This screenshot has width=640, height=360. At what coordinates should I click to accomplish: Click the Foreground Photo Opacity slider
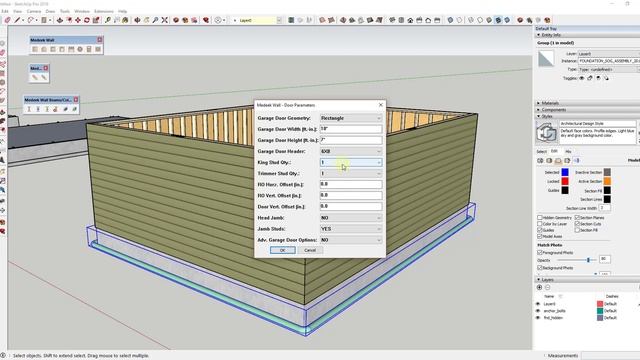[x=576, y=260]
